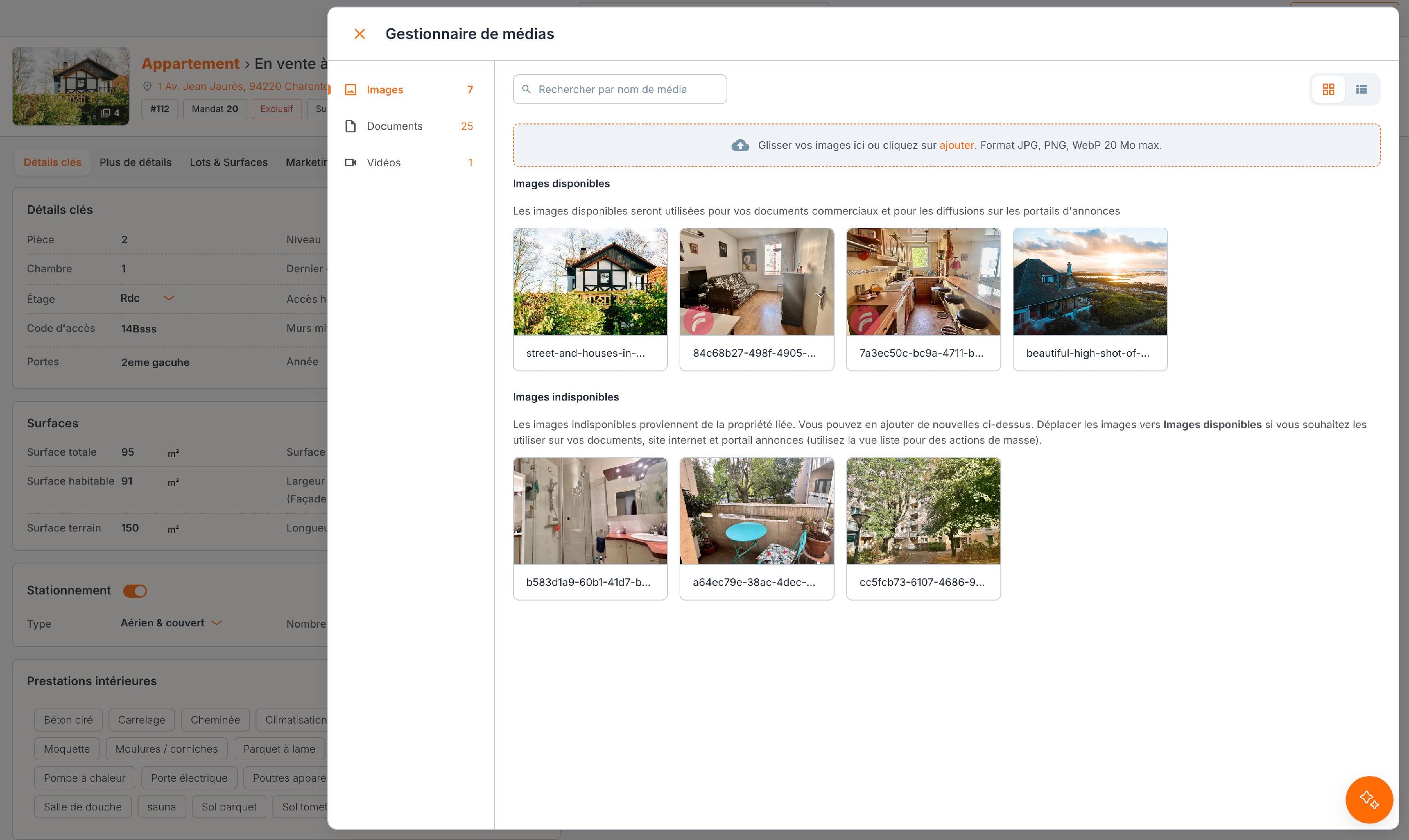Select the Béton ciré chip
1409x840 pixels.
click(68, 720)
